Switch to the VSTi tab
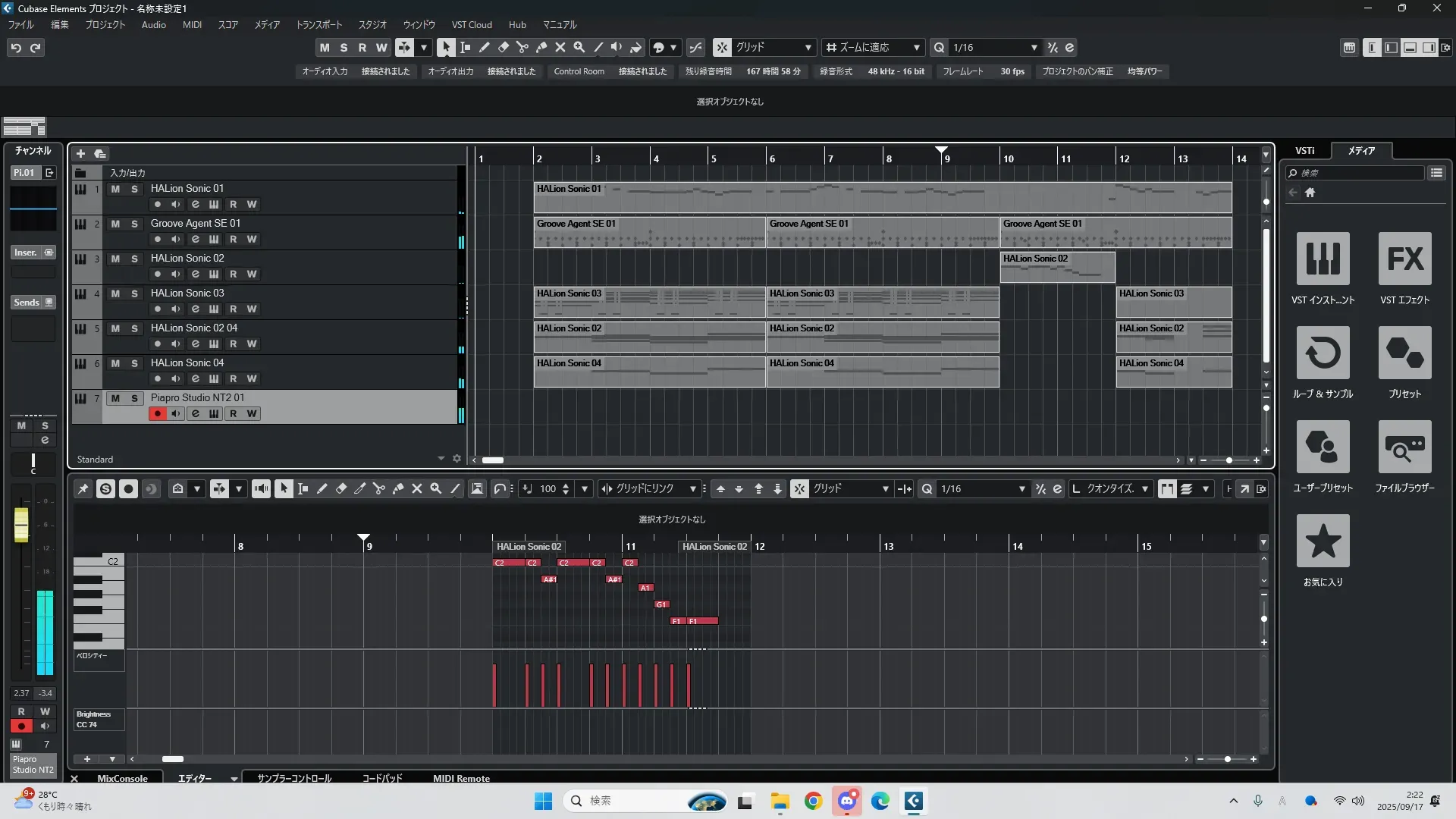1456x819 pixels. (1304, 151)
